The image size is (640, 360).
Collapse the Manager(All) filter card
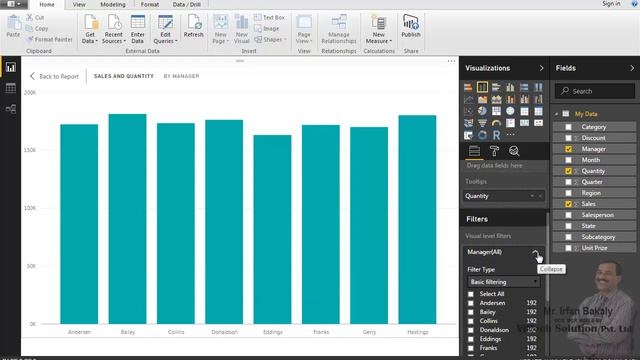535,253
